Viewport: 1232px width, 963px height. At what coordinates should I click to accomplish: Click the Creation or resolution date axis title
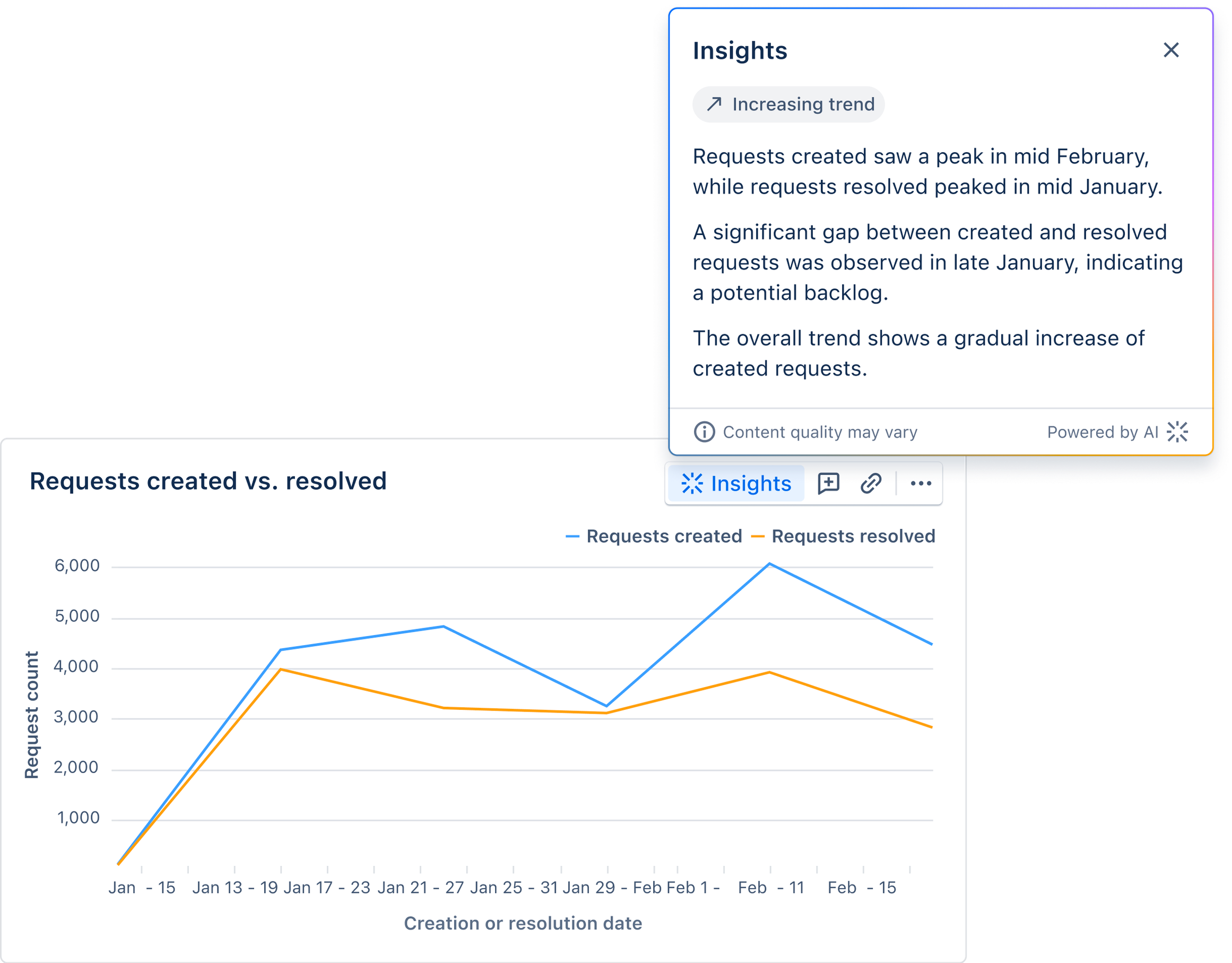pos(523,923)
